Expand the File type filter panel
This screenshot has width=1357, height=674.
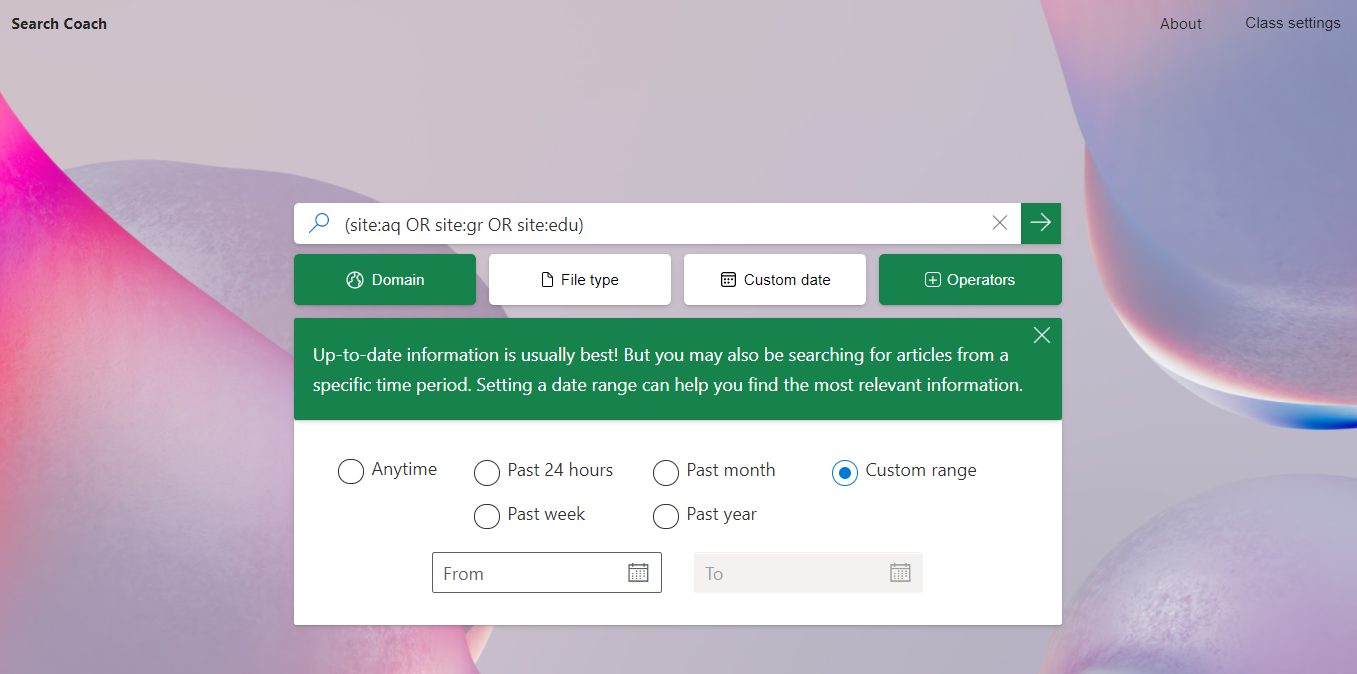pos(580,280)
